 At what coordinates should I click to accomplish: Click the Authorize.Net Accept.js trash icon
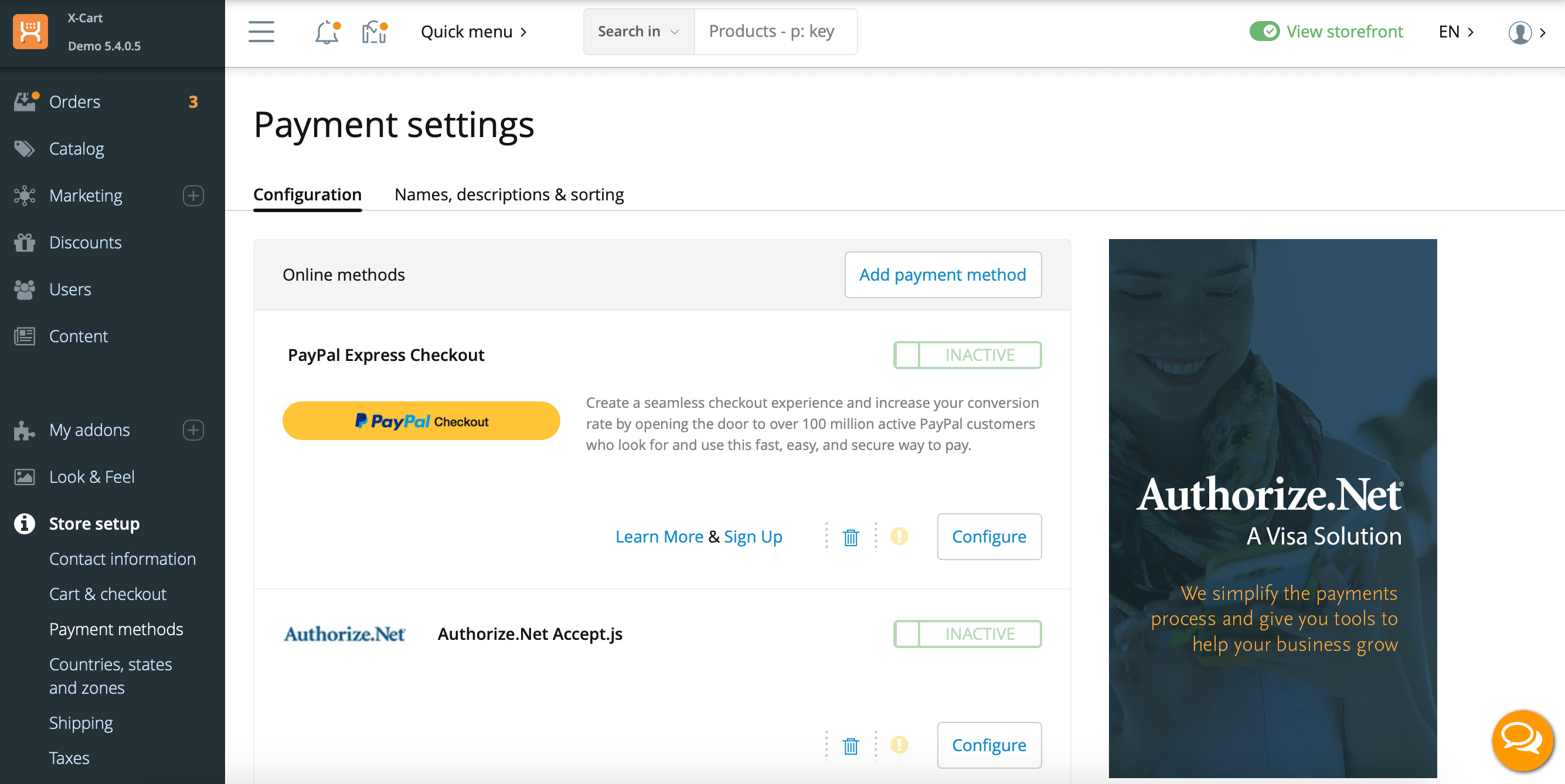(x=850, y=745)
